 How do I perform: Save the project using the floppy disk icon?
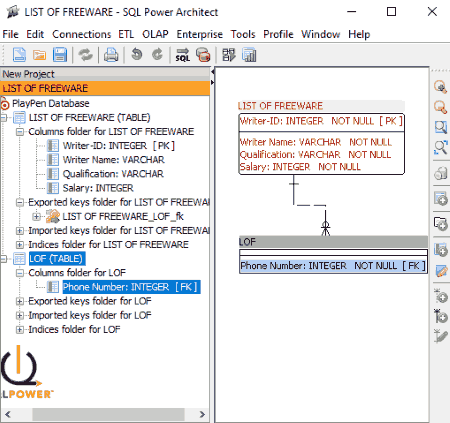60,55
